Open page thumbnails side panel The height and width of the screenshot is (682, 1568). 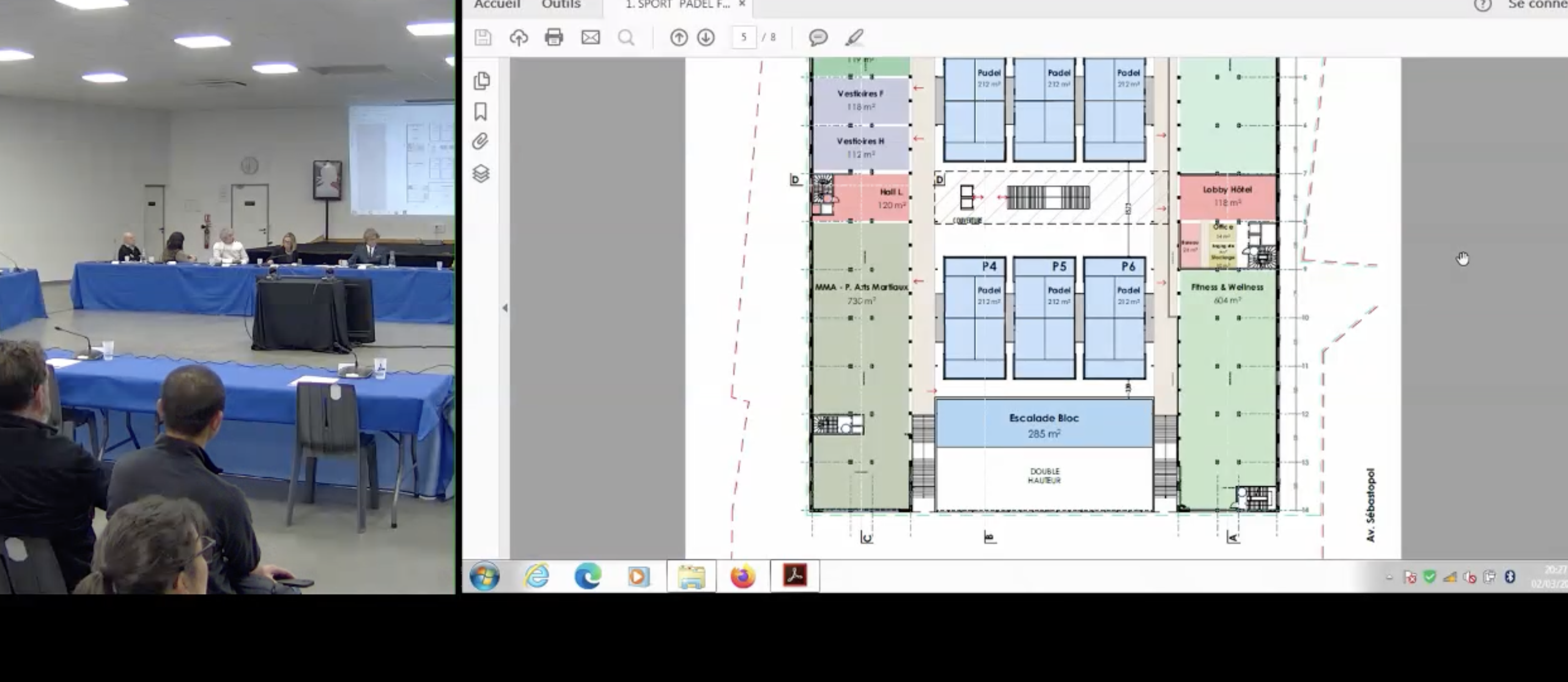click(481, 80)
